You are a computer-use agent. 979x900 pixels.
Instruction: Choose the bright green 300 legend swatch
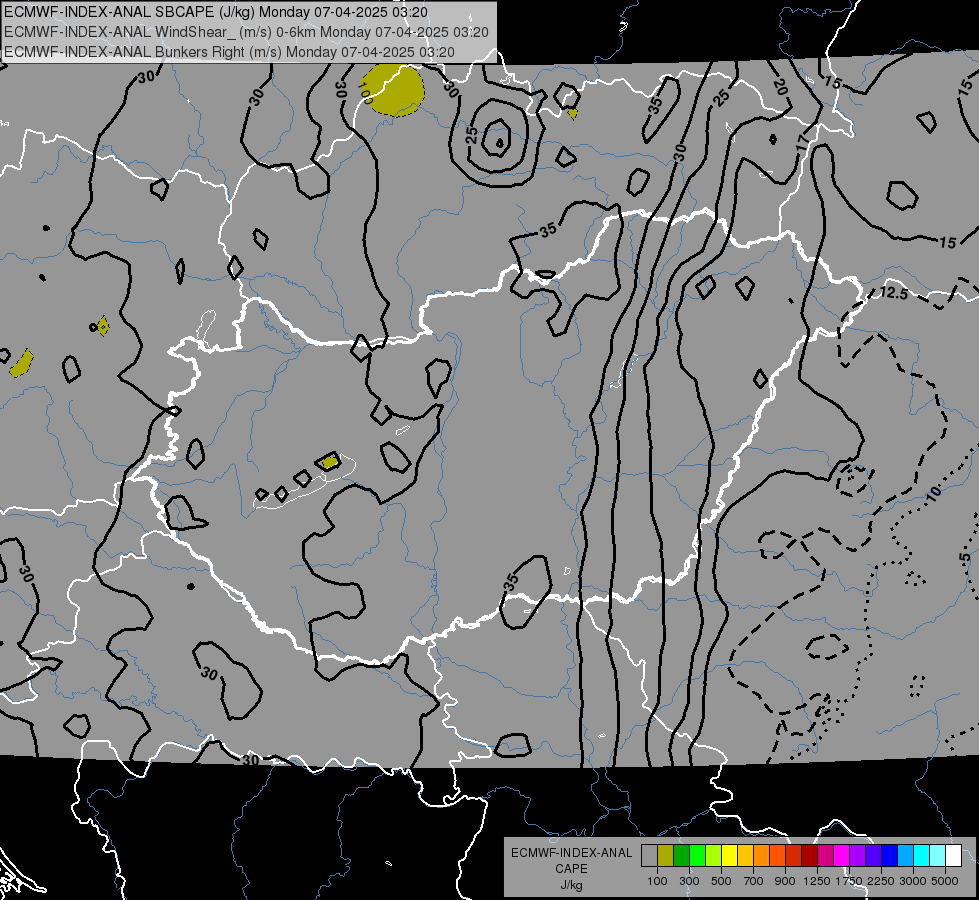tap(697, 856)
